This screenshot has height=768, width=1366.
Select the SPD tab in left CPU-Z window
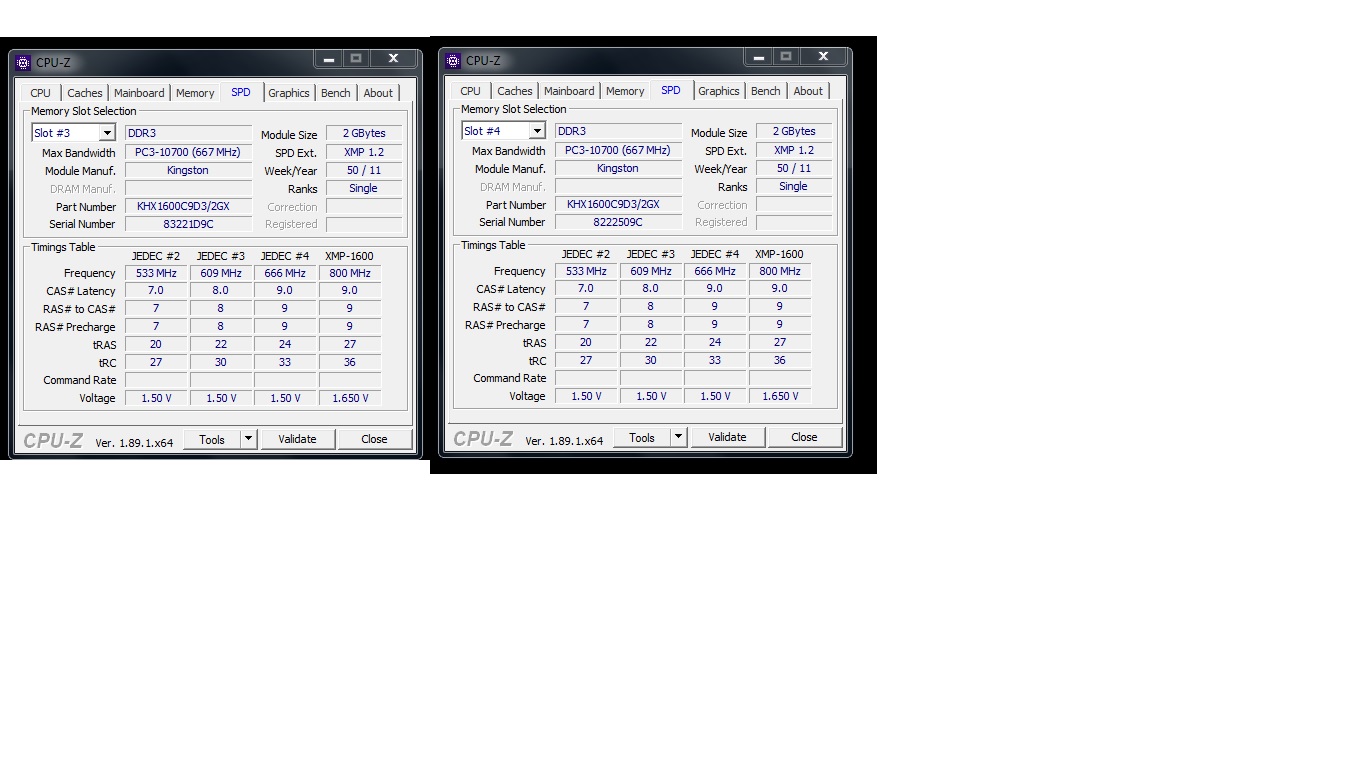pyautogui.click(x=241, y=92)
